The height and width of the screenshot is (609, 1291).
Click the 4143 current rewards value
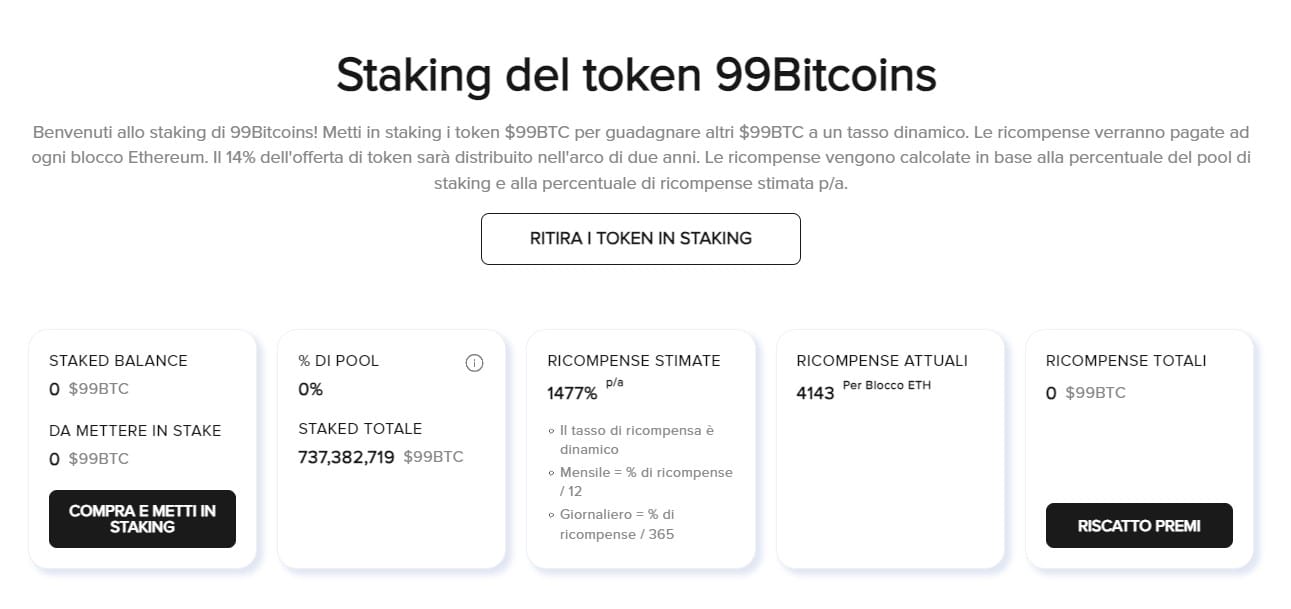(x=815, y=394)
